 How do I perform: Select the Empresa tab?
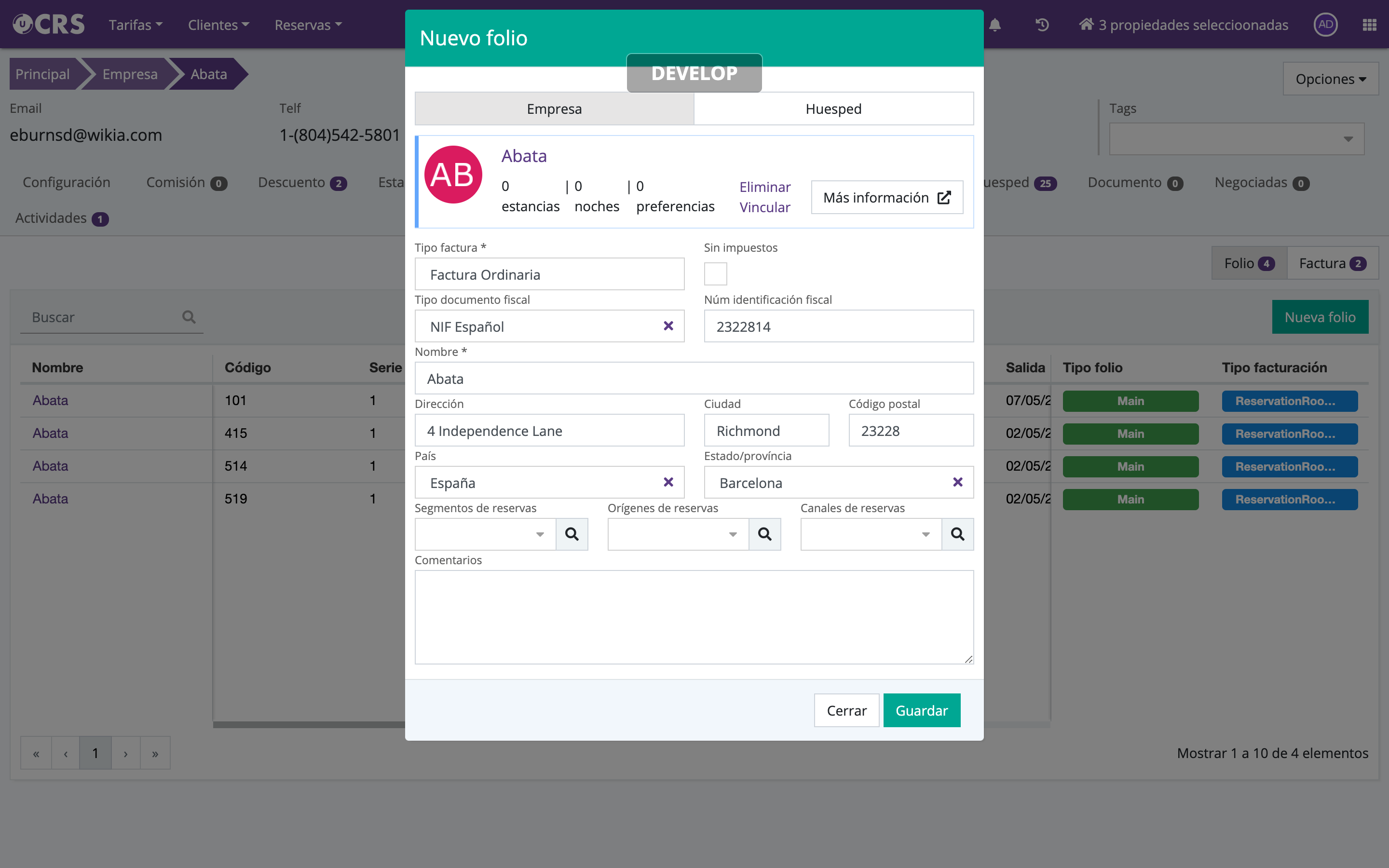[x=554, y=108]
